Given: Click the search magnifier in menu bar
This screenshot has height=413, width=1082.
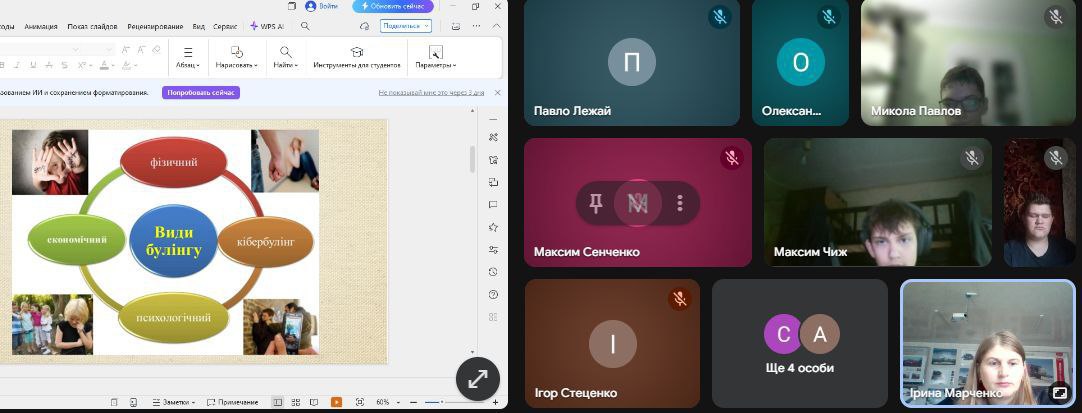Looking at the screenshot, I should click(x=305, y=26).
